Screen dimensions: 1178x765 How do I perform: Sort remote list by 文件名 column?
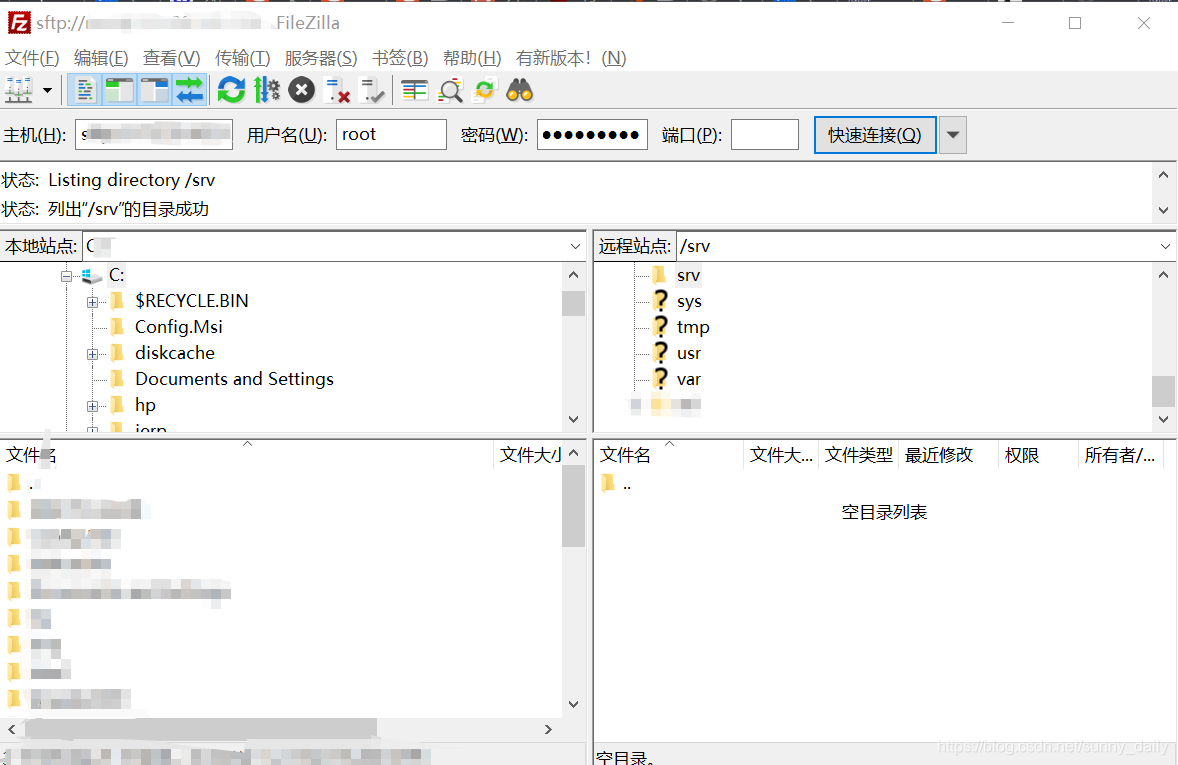669,455
